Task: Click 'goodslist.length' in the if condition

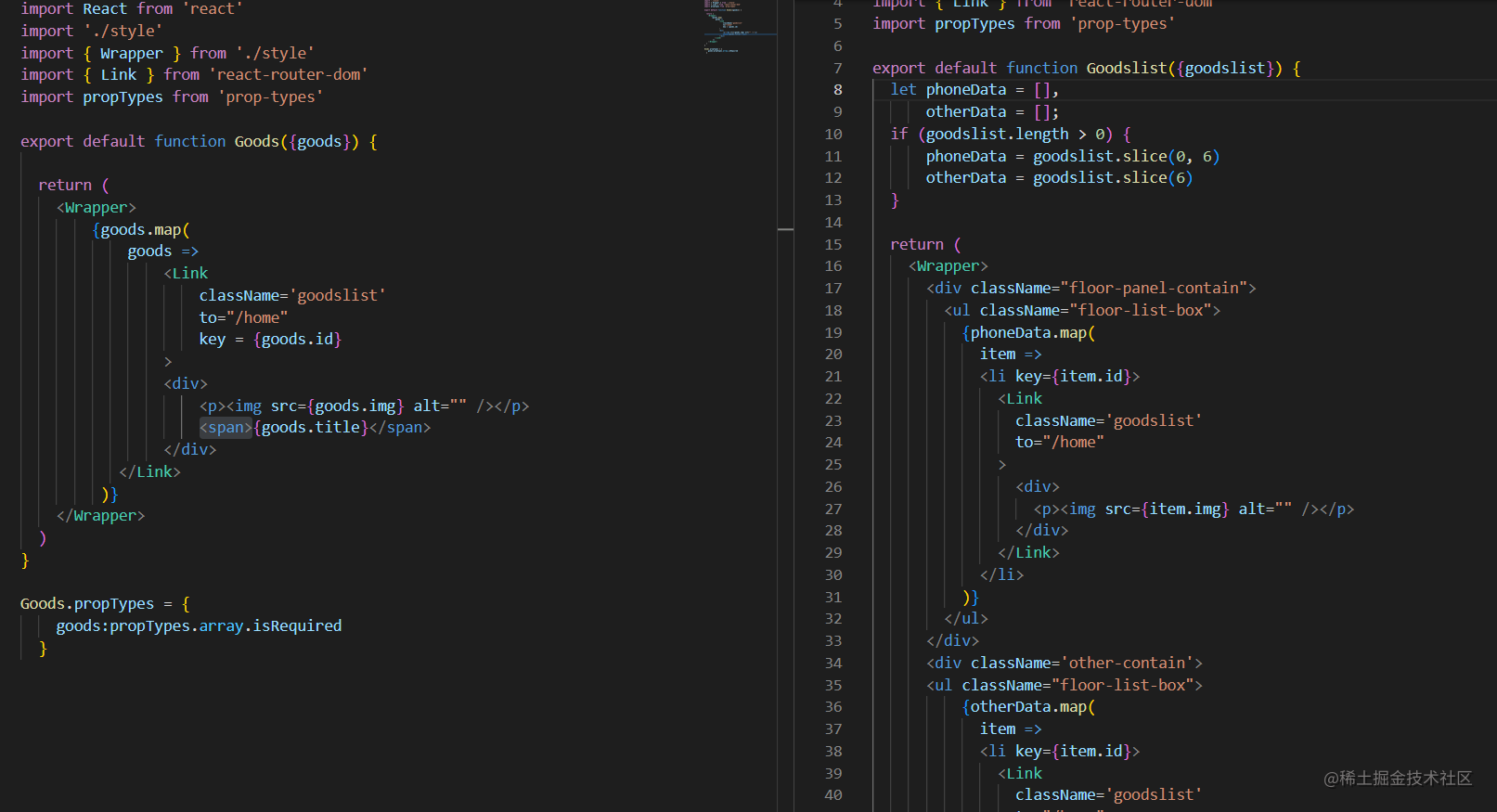Action: tap(998, 134)
